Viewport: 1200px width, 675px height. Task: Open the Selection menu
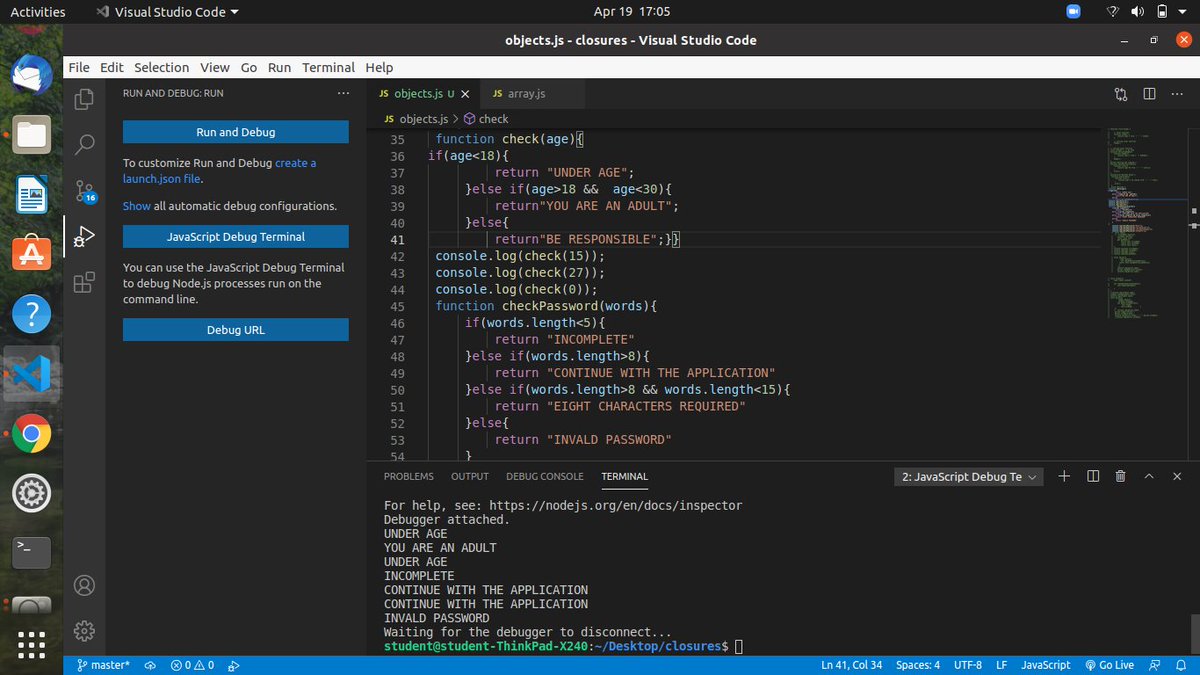coord(161,67)
